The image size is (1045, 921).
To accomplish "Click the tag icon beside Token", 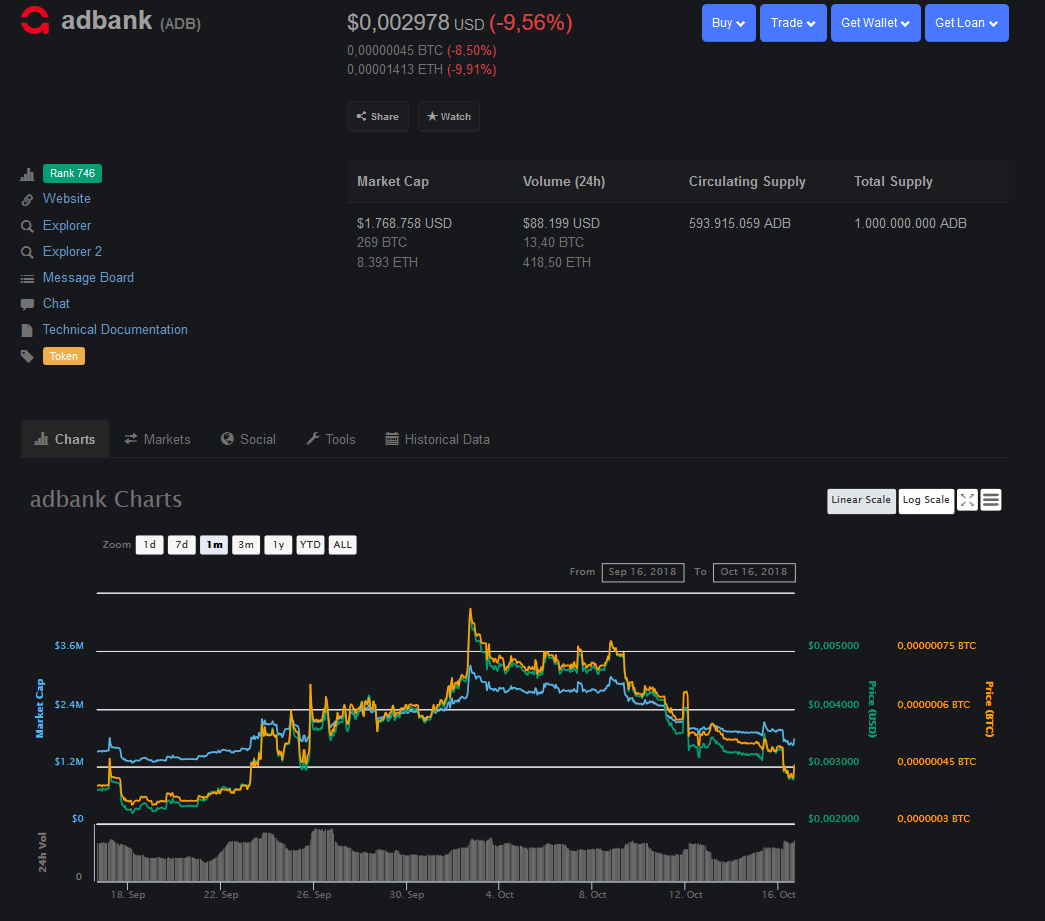I will [x=27, y=357].
